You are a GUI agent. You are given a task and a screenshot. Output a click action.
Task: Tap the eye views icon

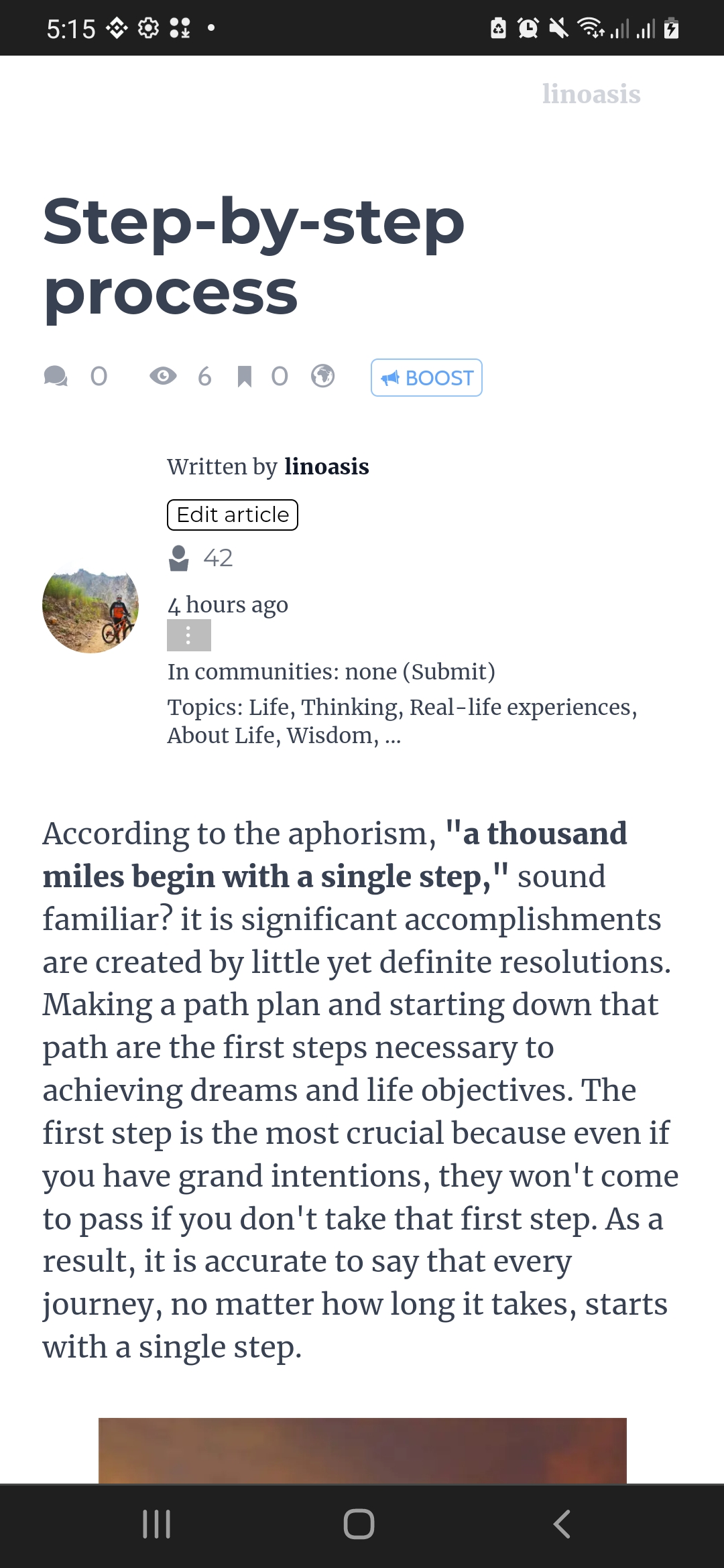point(163,377)
